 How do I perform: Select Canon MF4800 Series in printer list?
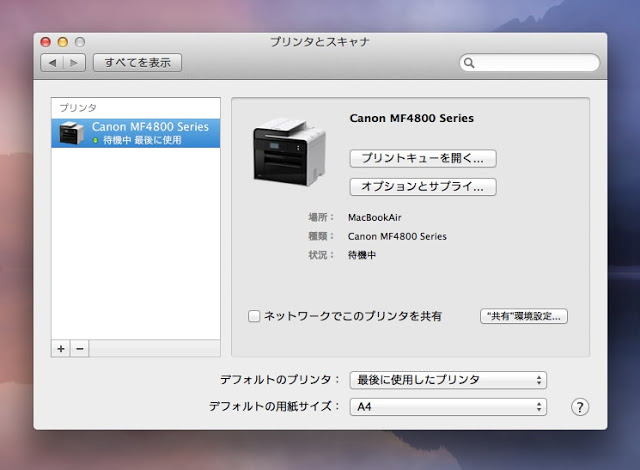pos(136,133)
